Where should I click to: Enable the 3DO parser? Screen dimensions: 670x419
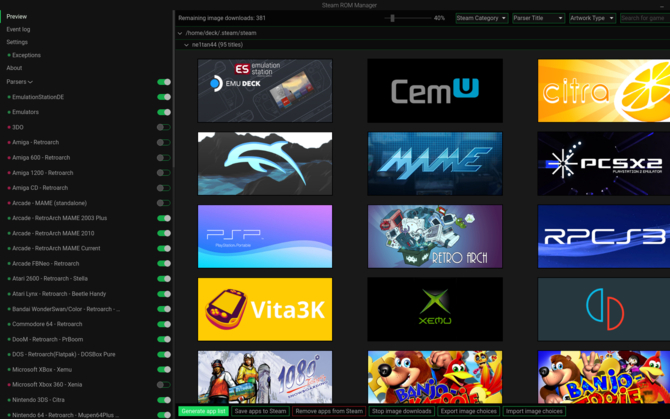[164, 127]
